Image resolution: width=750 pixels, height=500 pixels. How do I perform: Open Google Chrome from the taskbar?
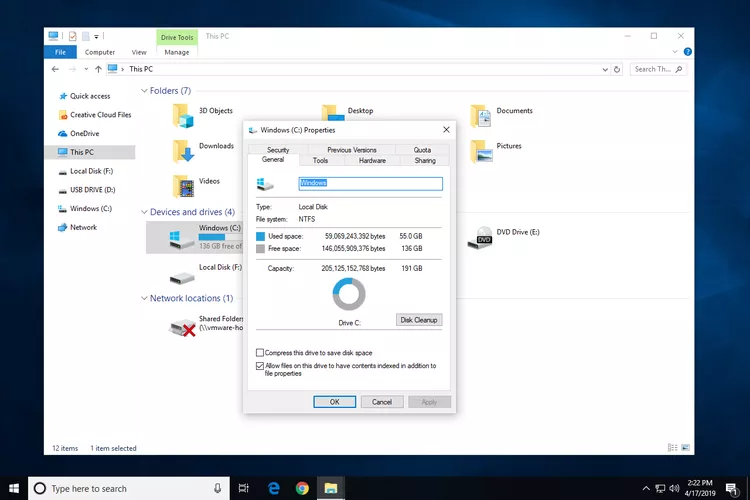tap(302, 488)
